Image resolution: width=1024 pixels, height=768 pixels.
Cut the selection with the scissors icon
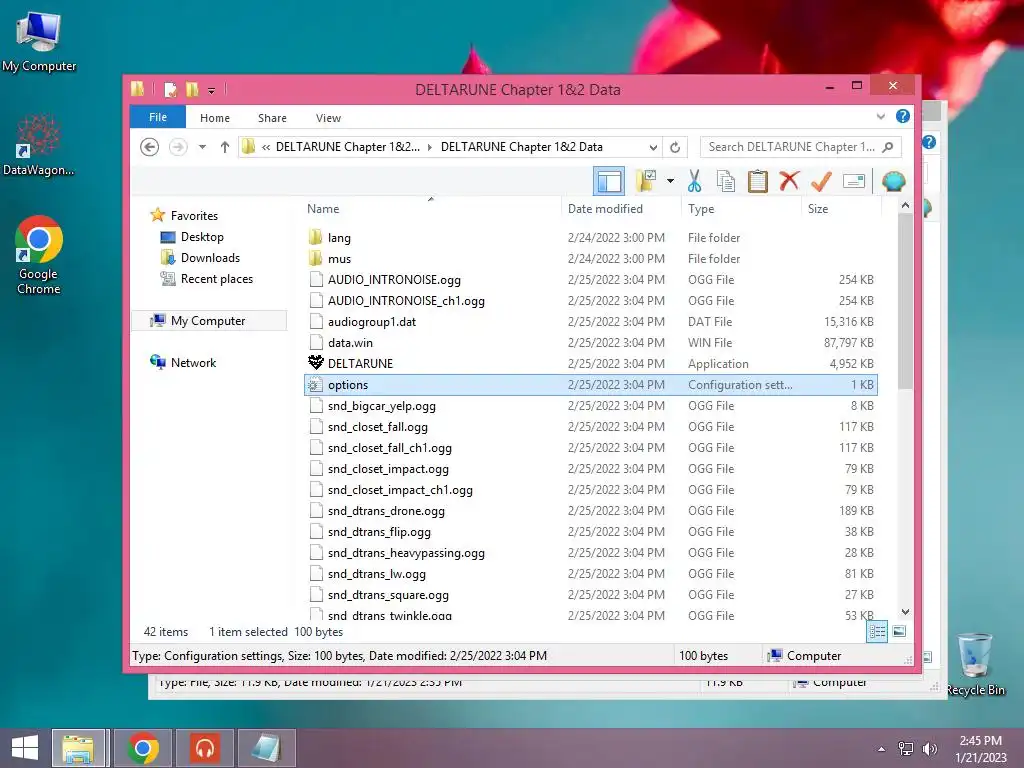pos(694,182)
